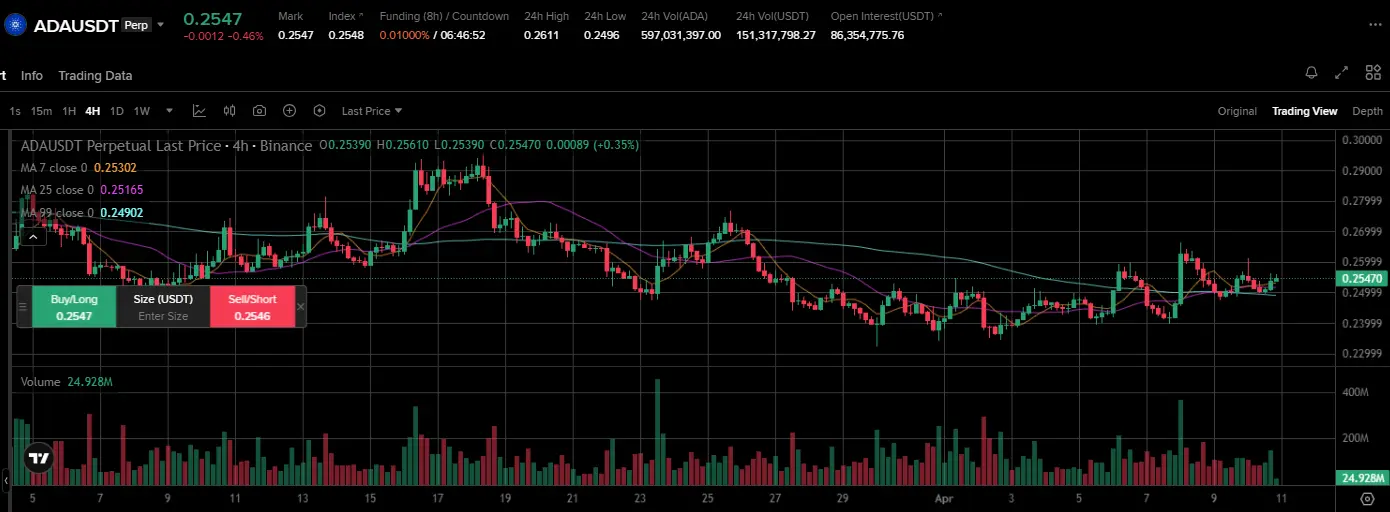Image resolution: width=1390 pixels, height=512 pixels.
Task: Take a chart snapshot with the camera icon
Action: point(259,111)
